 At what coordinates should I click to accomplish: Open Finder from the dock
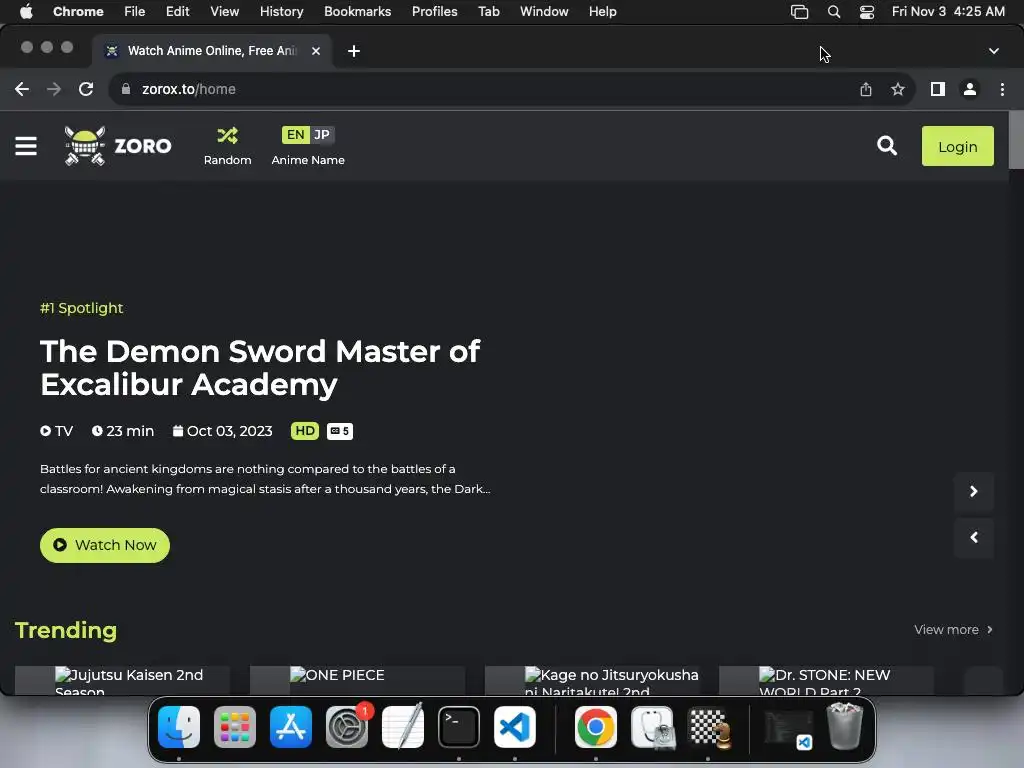(179, 727)
